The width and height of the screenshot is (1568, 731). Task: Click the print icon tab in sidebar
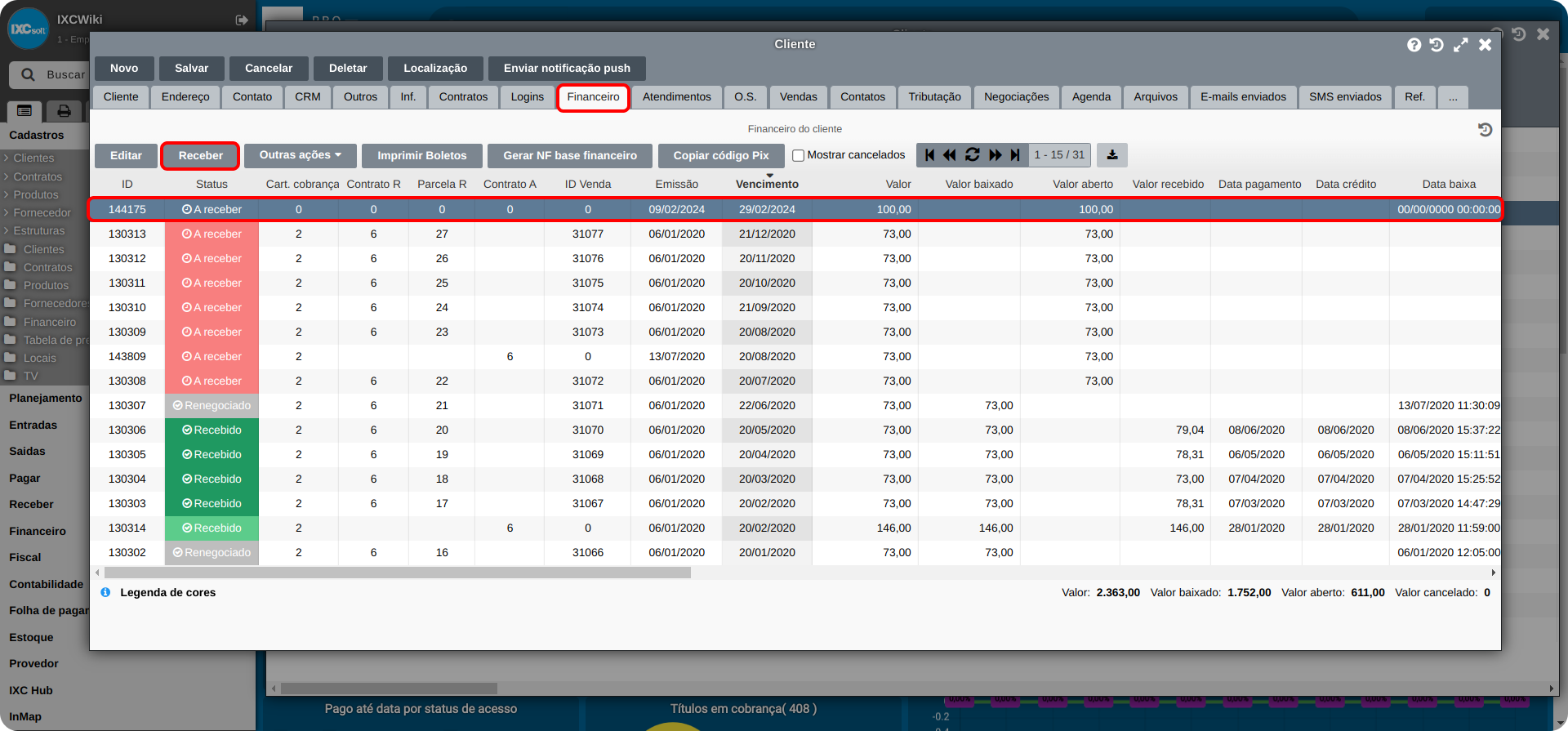pyautogui.click(x=64, y=111)
